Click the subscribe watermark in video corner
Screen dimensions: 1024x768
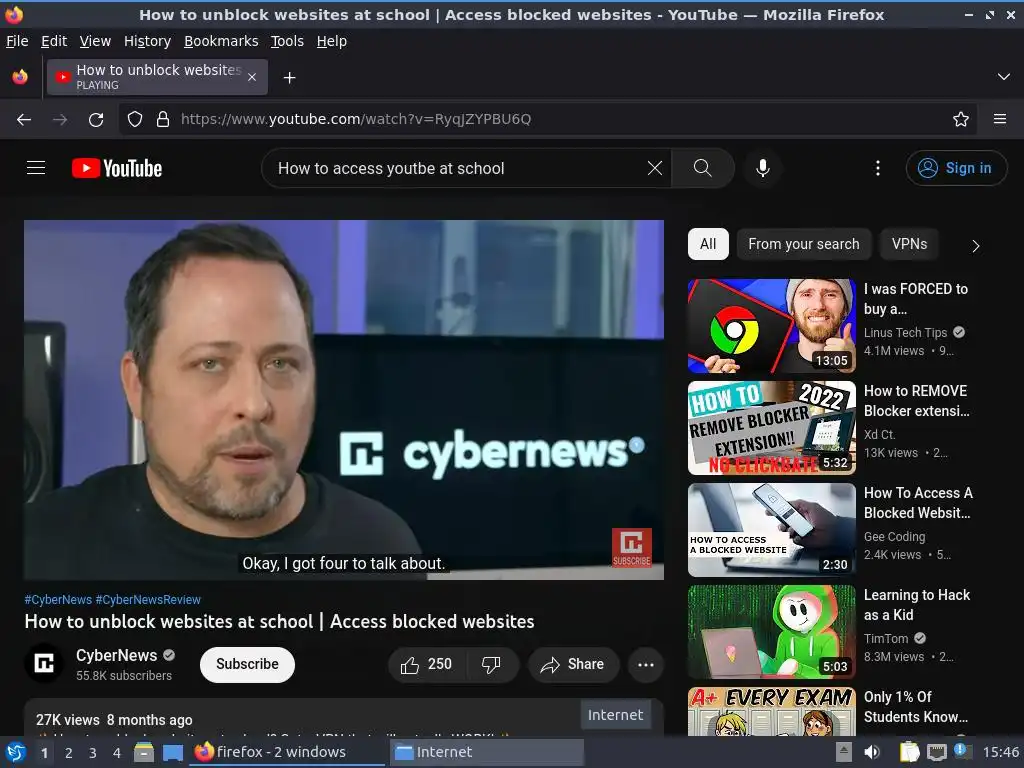click(632, 547)
